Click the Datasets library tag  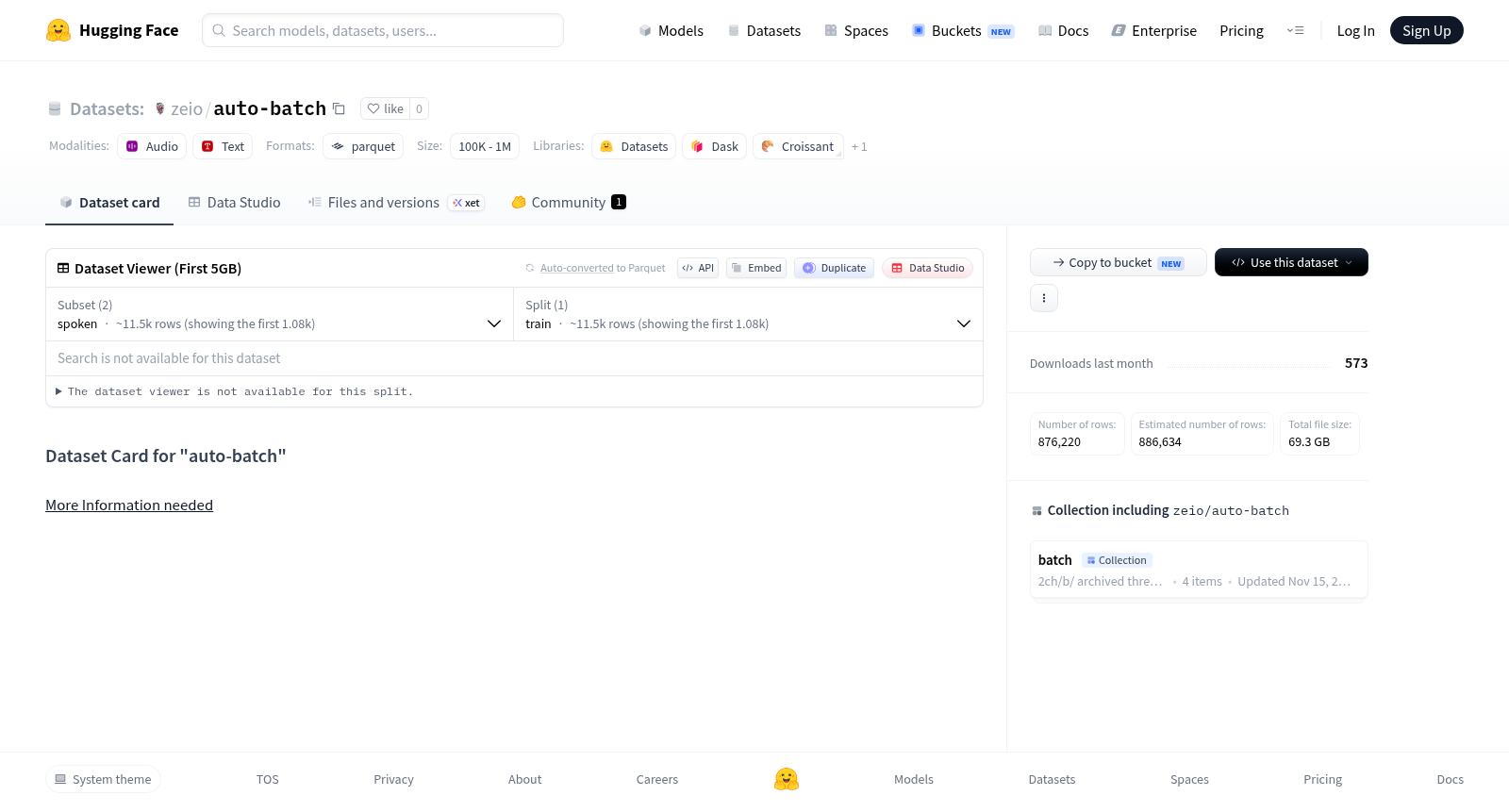(634, 146)
